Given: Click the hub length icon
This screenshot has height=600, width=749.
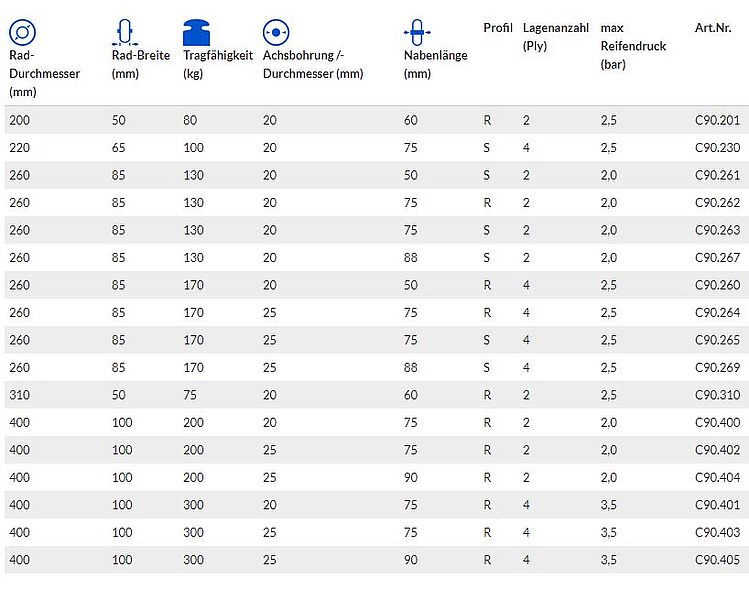Looking at the screenshot, I should coord(417,32).
